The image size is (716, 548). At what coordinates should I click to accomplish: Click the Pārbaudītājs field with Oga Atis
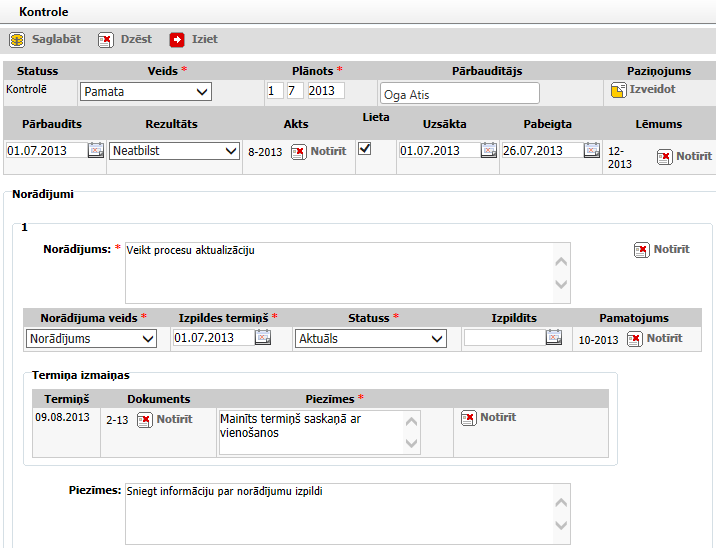[459, 93]
